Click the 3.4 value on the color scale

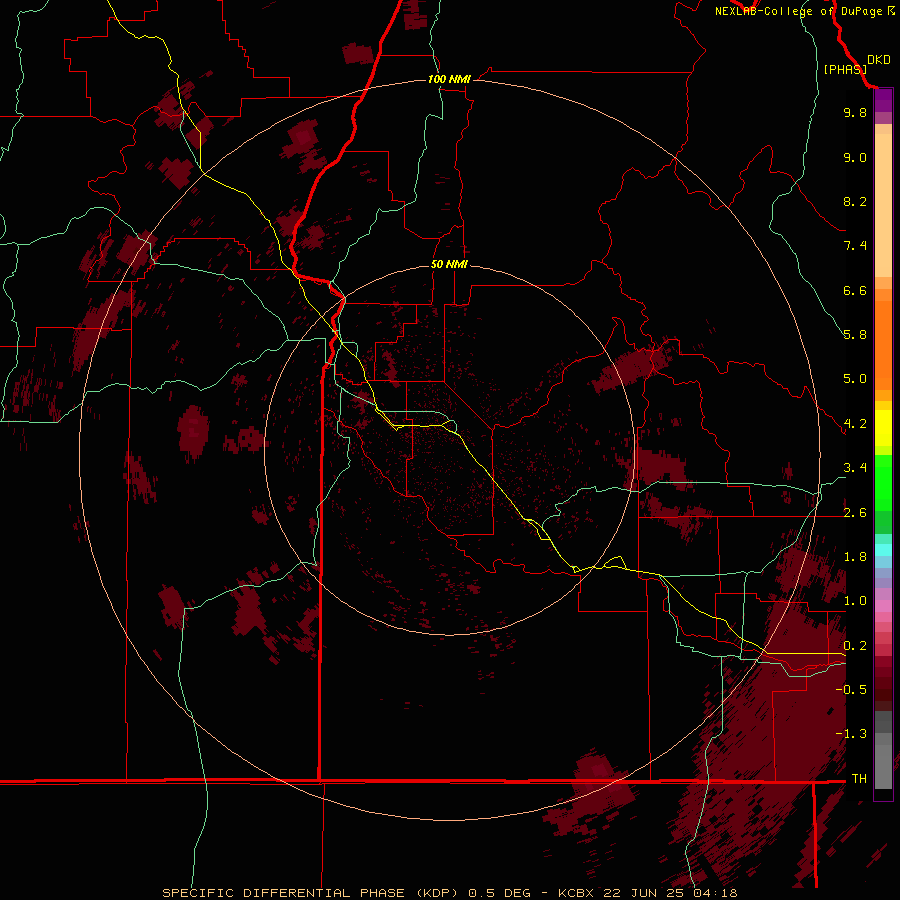coord(855,468)
